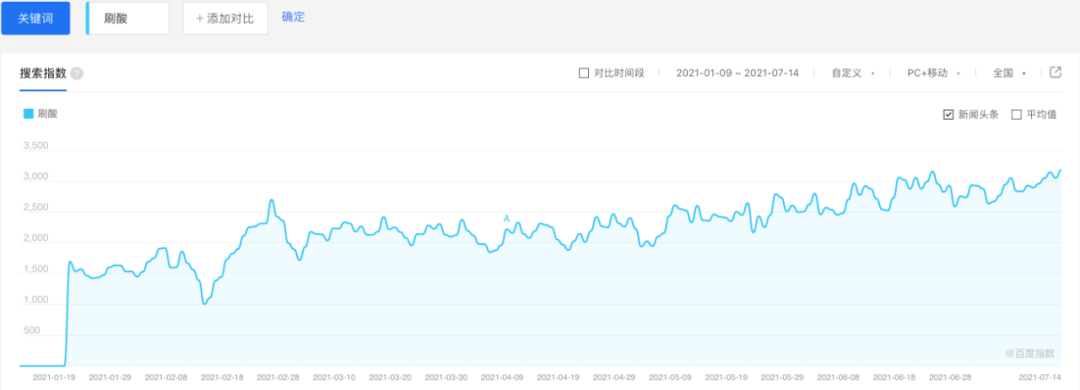Image resolution: width=1080 pixels, height=390 pixels.
Task: Open date range 2021-01-09 ~ 2021-07-14 picker
Action: 737,73
